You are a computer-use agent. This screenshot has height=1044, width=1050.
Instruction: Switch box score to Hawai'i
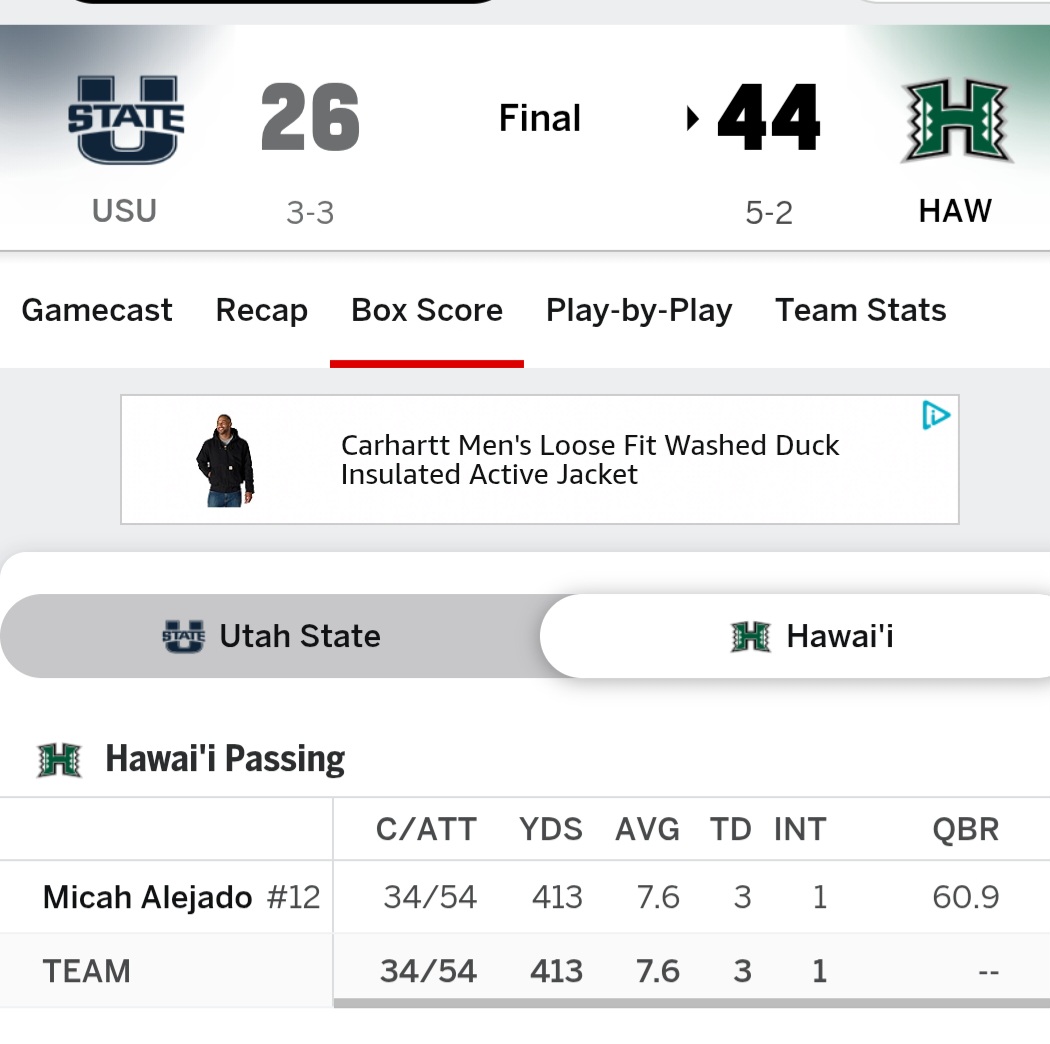pyautogui.click(x=795, y=636)
